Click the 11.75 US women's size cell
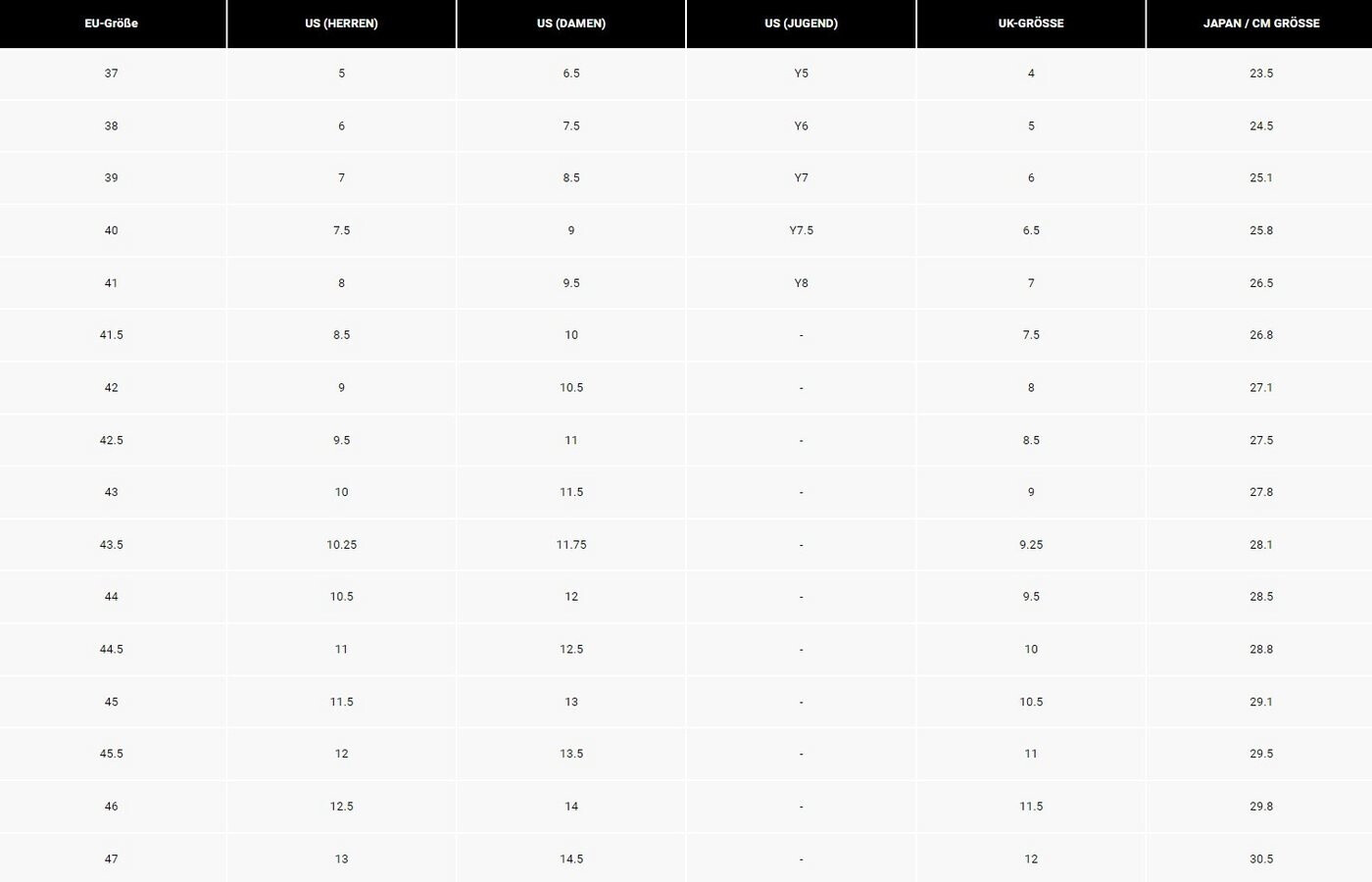 pos(571,545)
